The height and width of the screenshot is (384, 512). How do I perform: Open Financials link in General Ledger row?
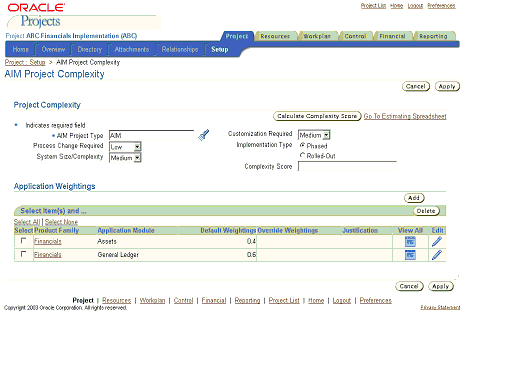(x=48, y=255)
